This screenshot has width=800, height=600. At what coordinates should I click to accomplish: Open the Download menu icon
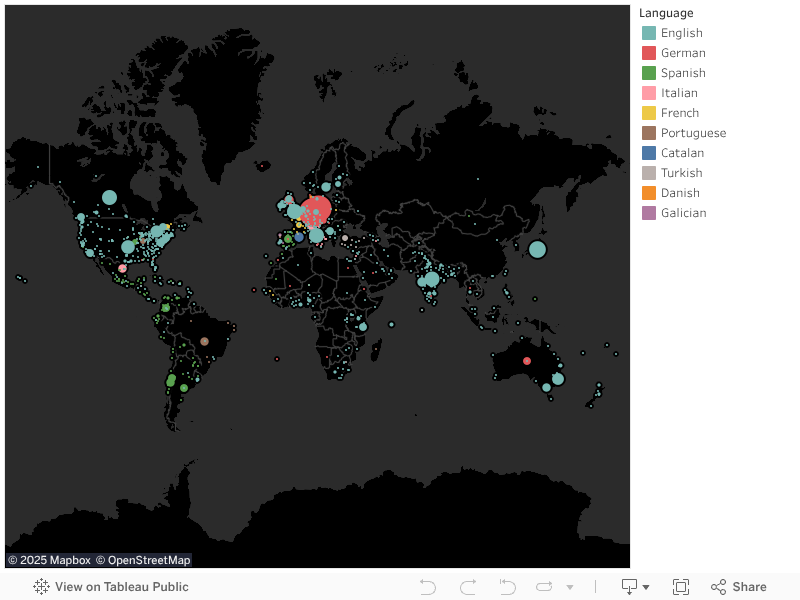pyautogui.click(x=635, y=587)
